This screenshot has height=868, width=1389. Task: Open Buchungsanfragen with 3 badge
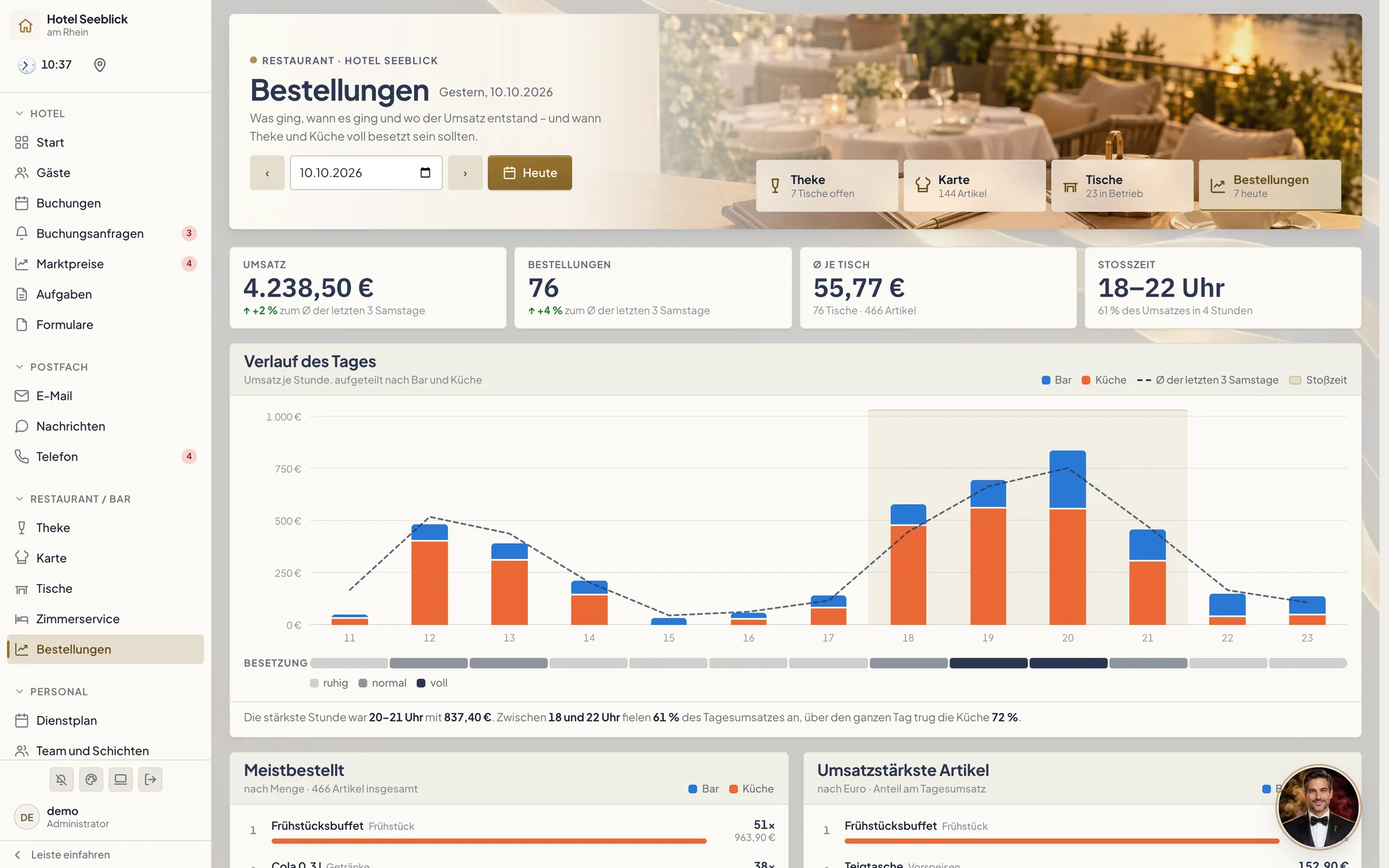[106, 233]
